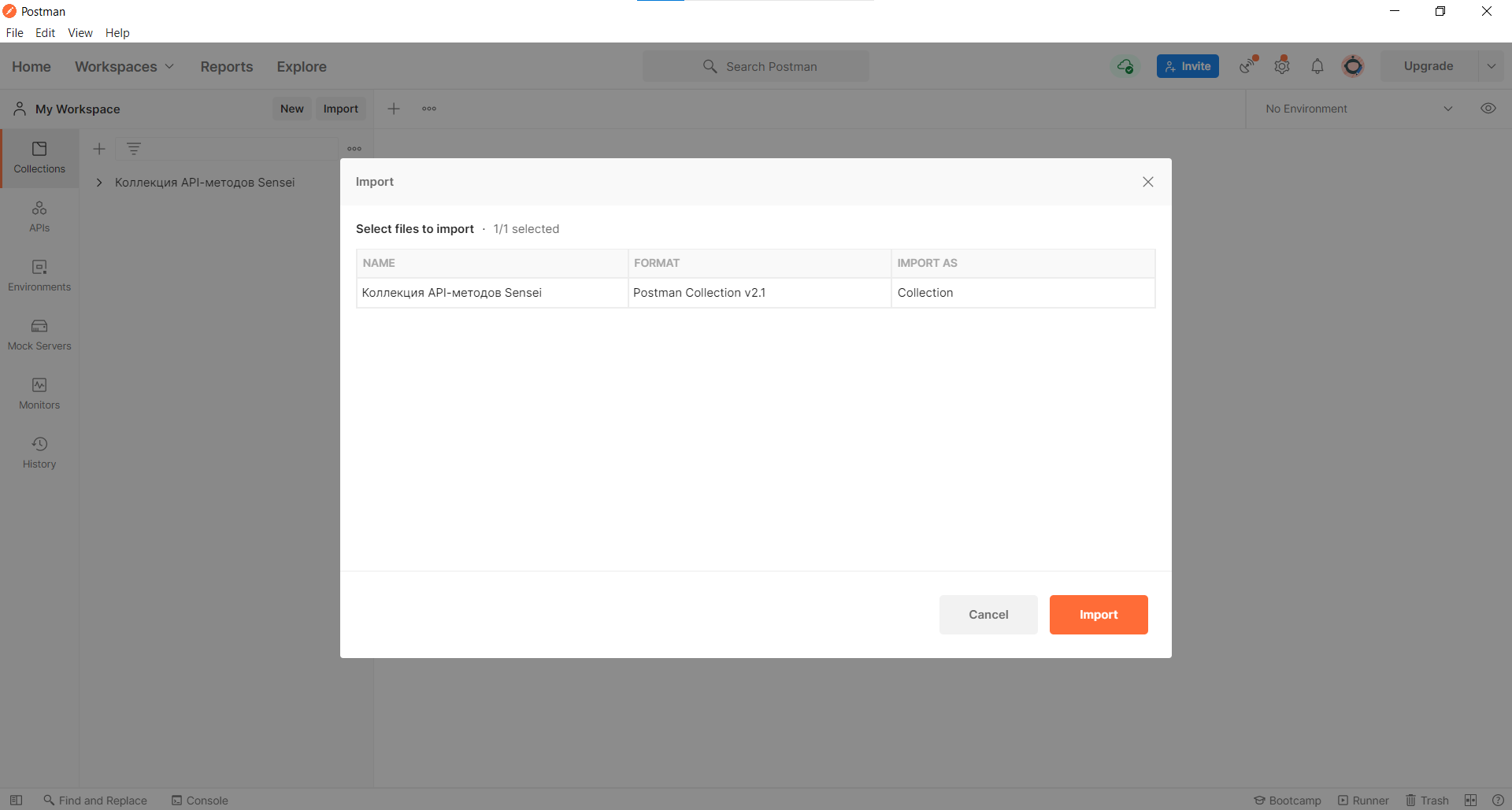
Task: Open the View menu
Action: (80, 33)
